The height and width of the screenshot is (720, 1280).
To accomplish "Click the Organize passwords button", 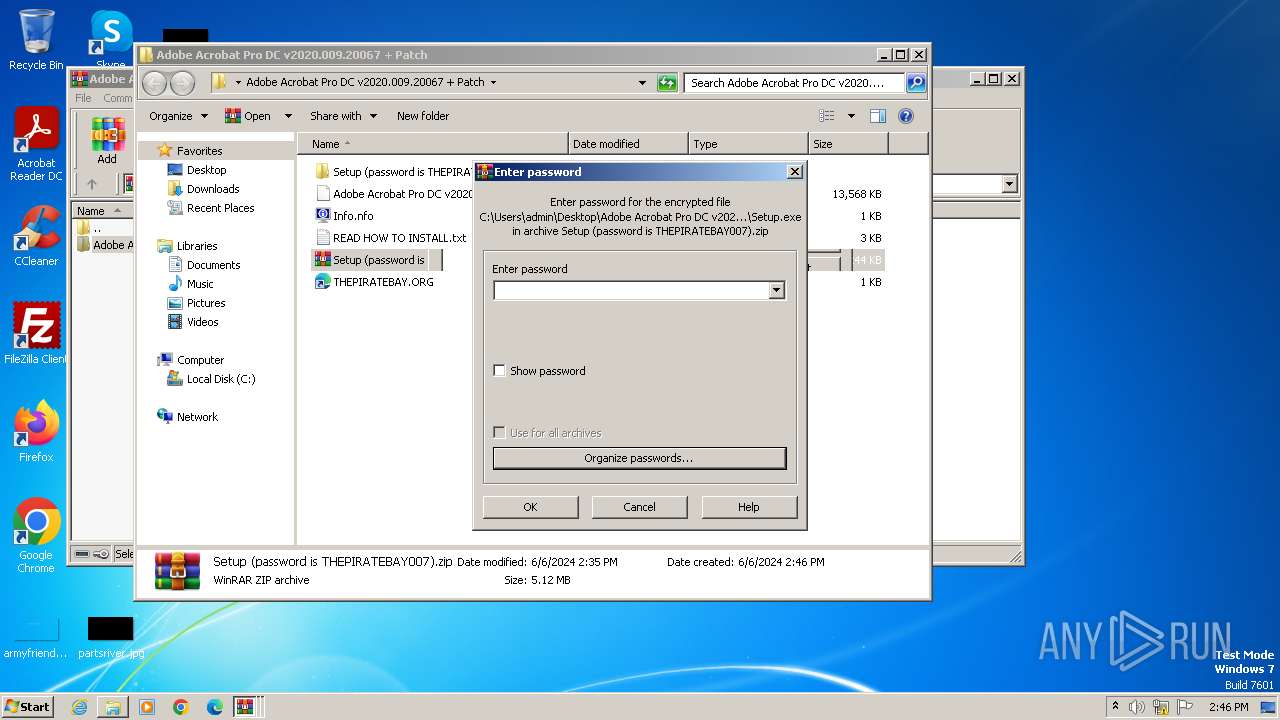I will click(x=639, y=458).
